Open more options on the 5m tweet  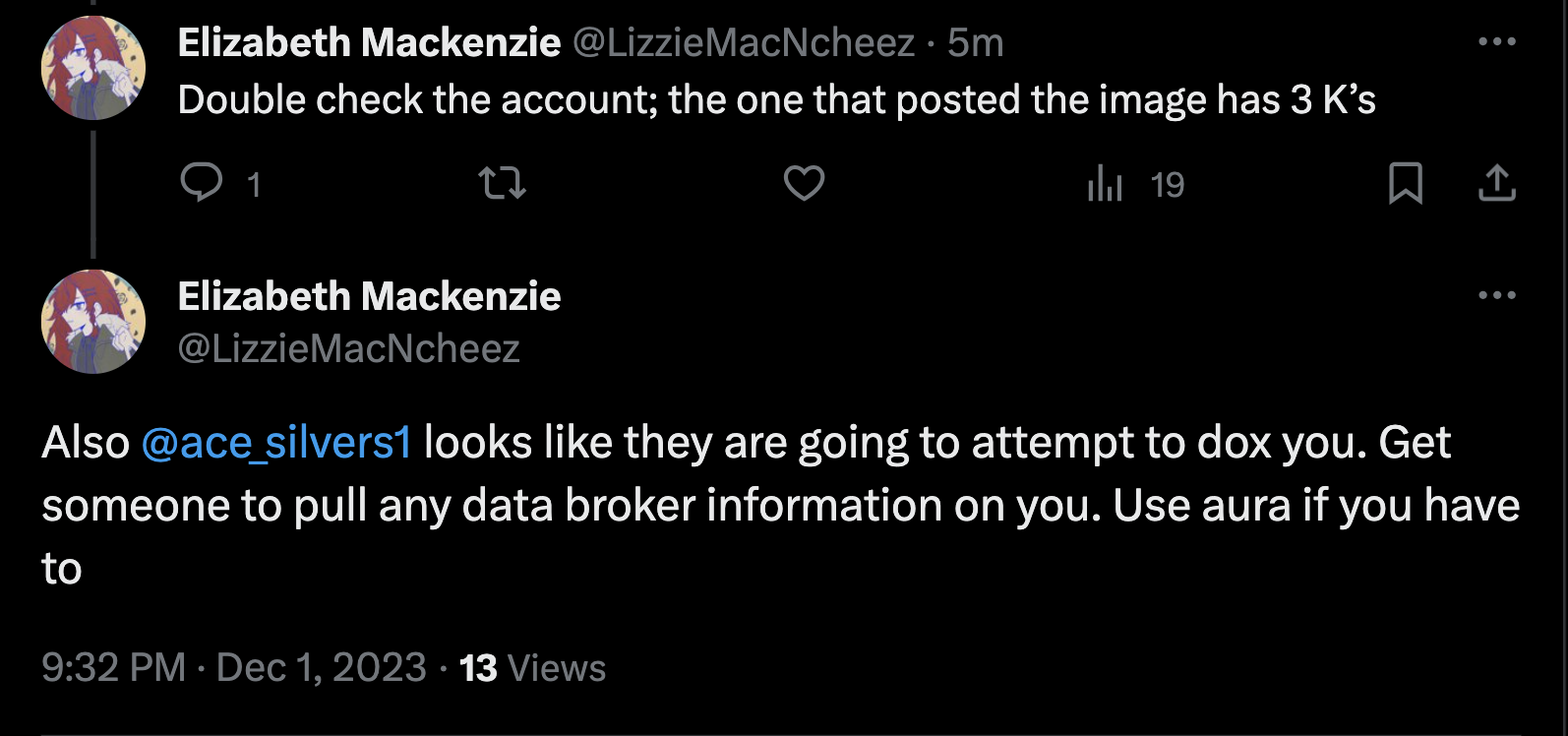[x=1497, y=41]
